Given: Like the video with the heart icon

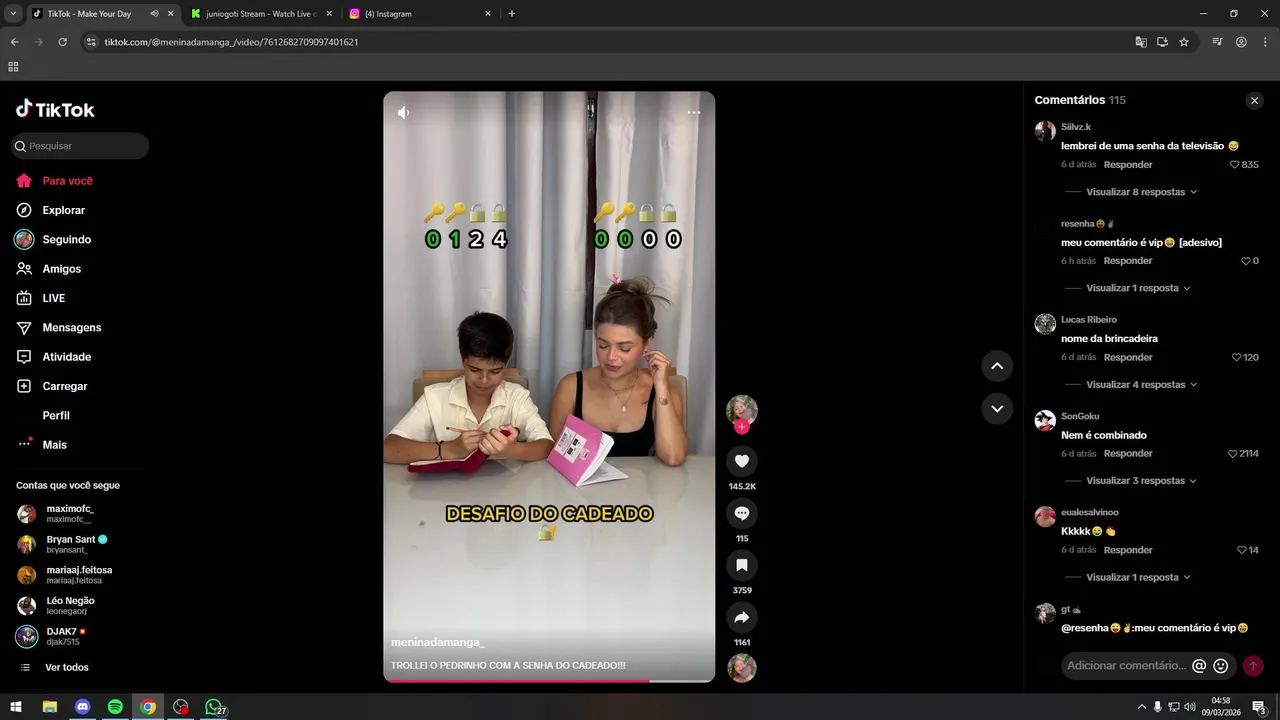Looking at the screenshot, I should pos(742,461).
